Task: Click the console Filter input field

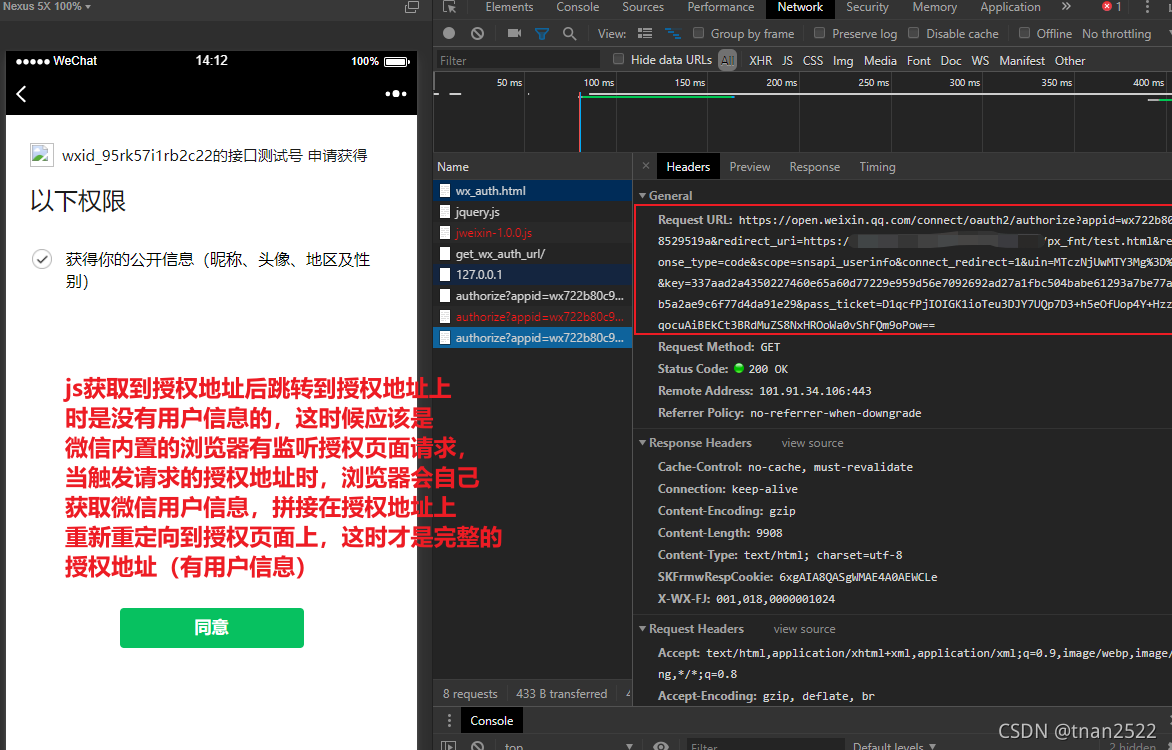Action: click(765, 746)
